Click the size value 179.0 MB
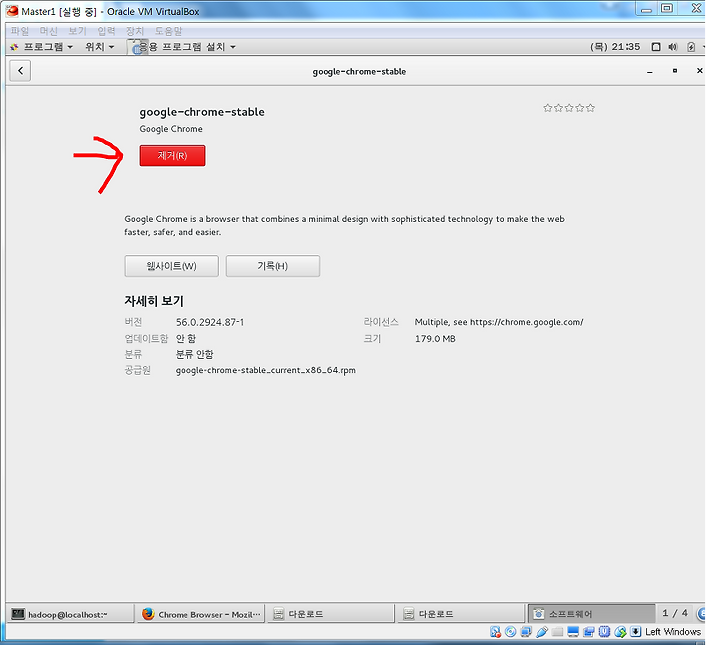720x645 pixels. [x=435, y=339]
